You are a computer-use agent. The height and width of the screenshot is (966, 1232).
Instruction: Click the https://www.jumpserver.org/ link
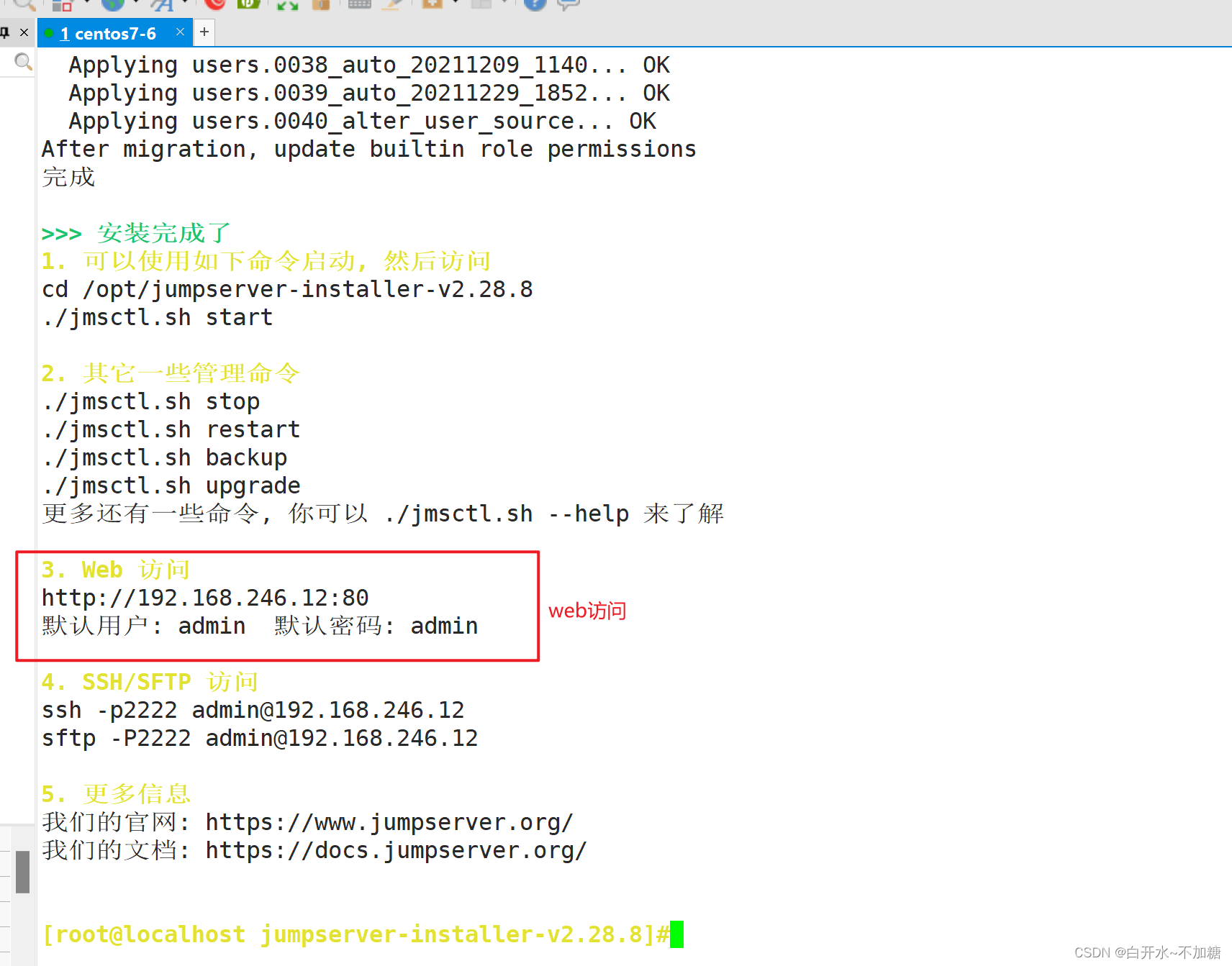389,822
